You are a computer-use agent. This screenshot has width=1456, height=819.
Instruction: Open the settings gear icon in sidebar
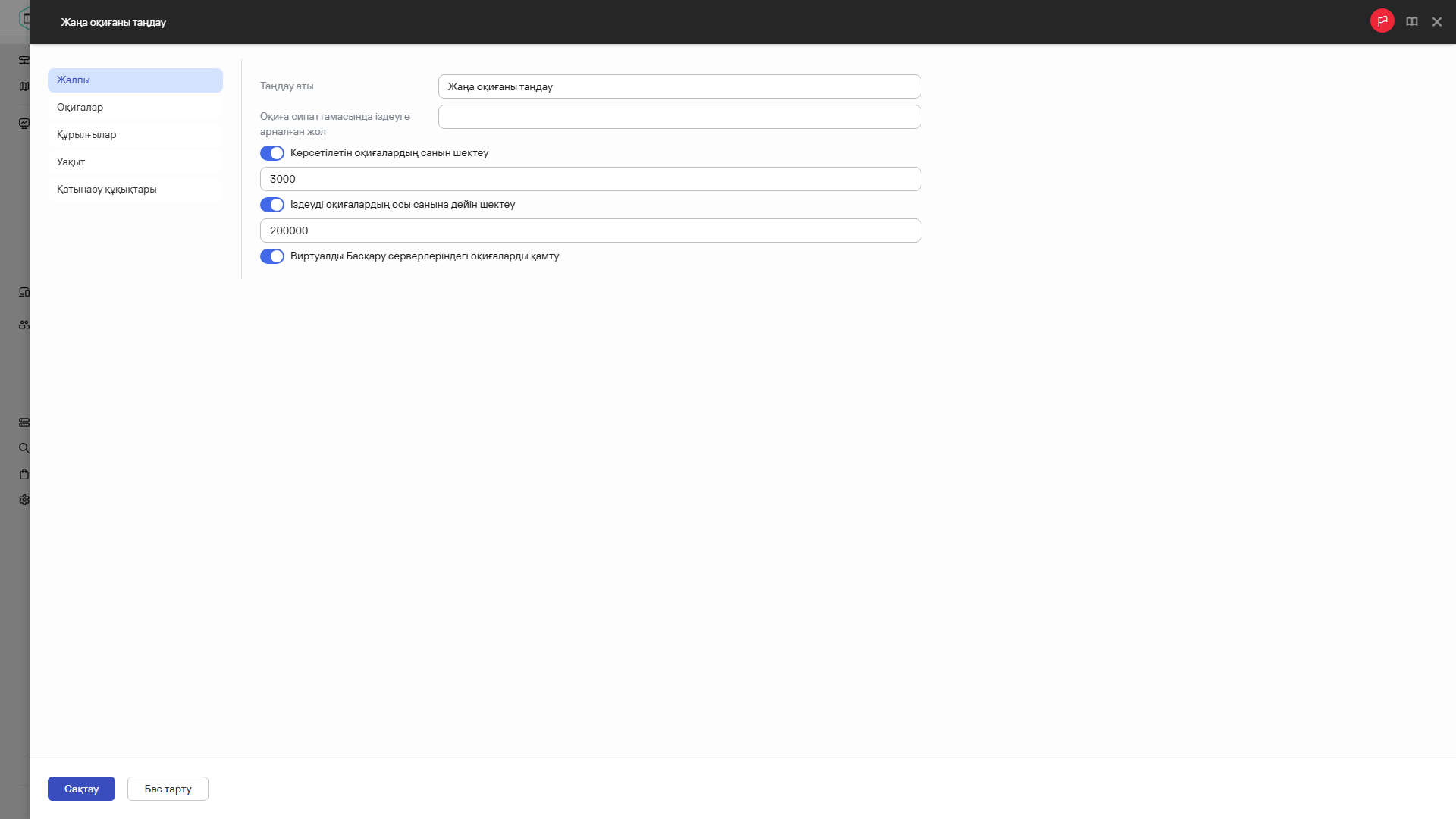[x=24, y=500]
